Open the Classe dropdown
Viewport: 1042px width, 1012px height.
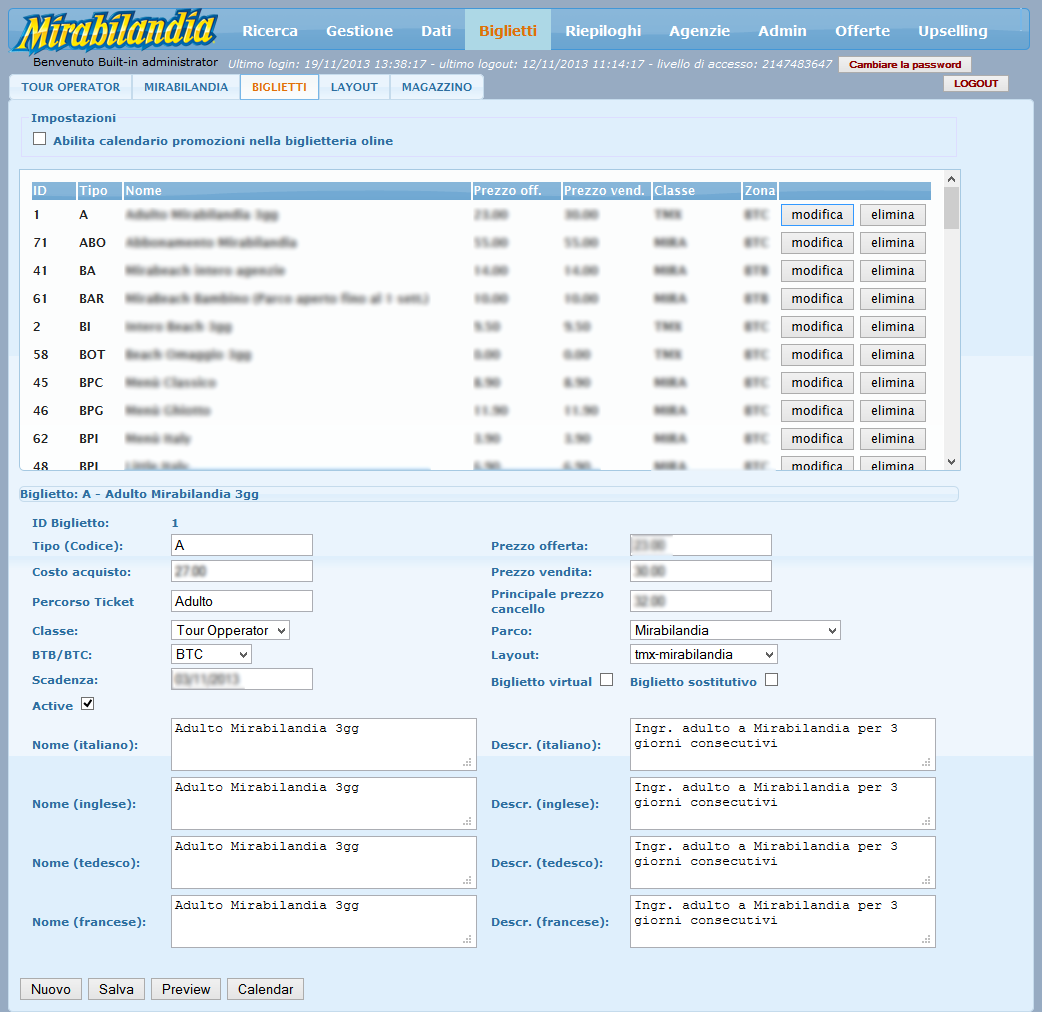[x=231, y=630]
